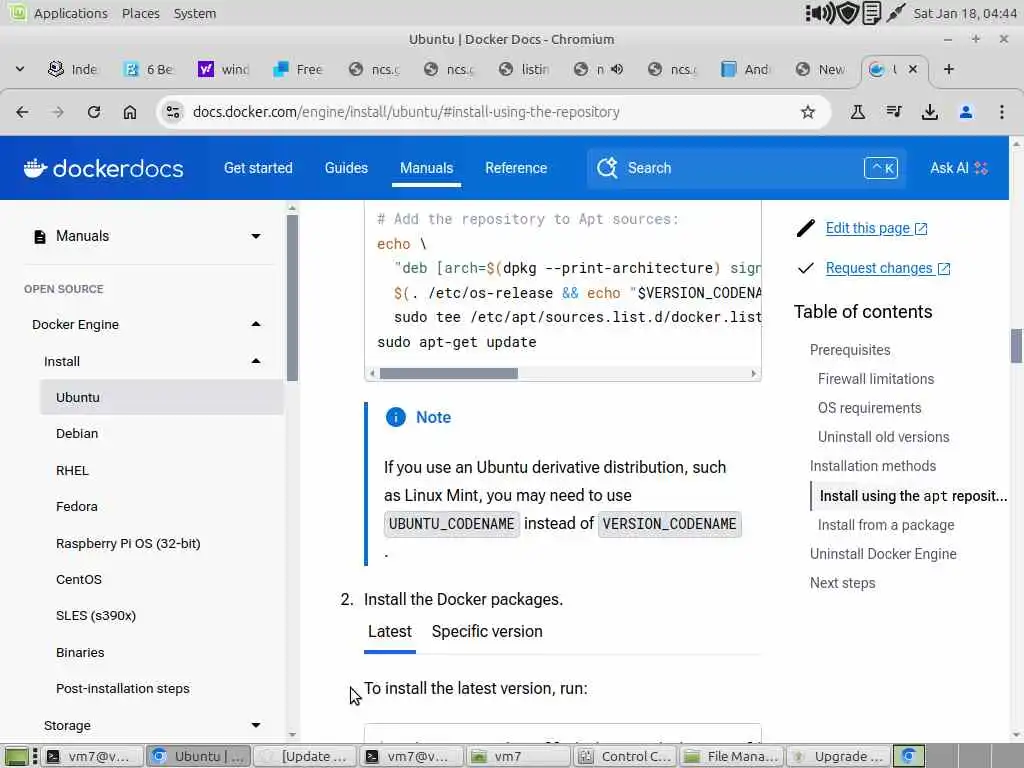Click the clipboard notes tray icon
Image resolution: width=1024 pixels, height=768 pixels.
tap(872, 13)
